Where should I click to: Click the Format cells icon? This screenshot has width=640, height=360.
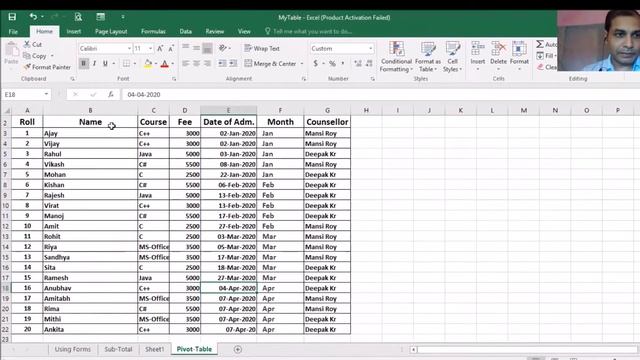pyautogui.click(x=519, y=49)
